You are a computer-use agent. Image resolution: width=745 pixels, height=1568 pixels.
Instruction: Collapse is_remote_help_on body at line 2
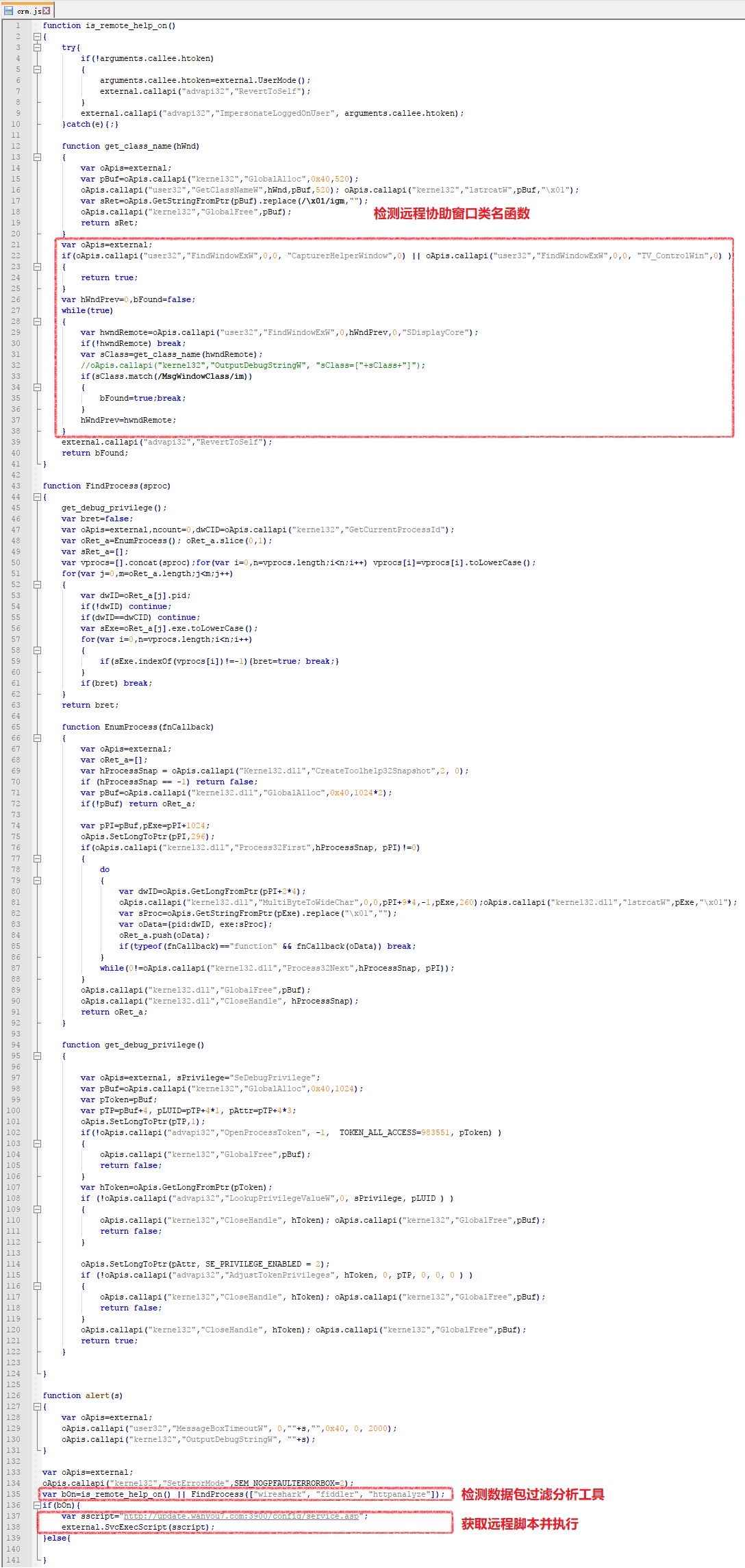click(37, 36)
